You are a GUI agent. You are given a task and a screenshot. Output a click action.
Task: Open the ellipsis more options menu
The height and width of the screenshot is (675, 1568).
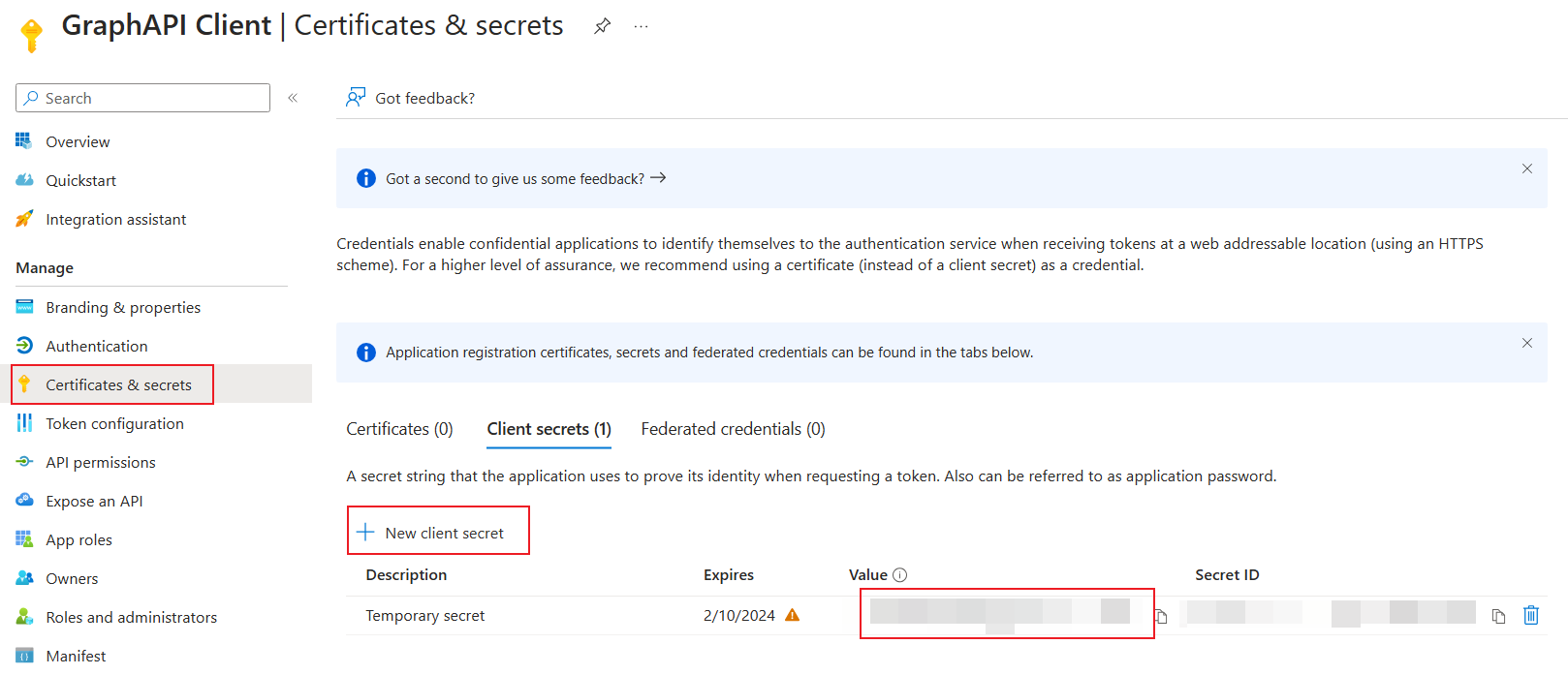(641, 26)
